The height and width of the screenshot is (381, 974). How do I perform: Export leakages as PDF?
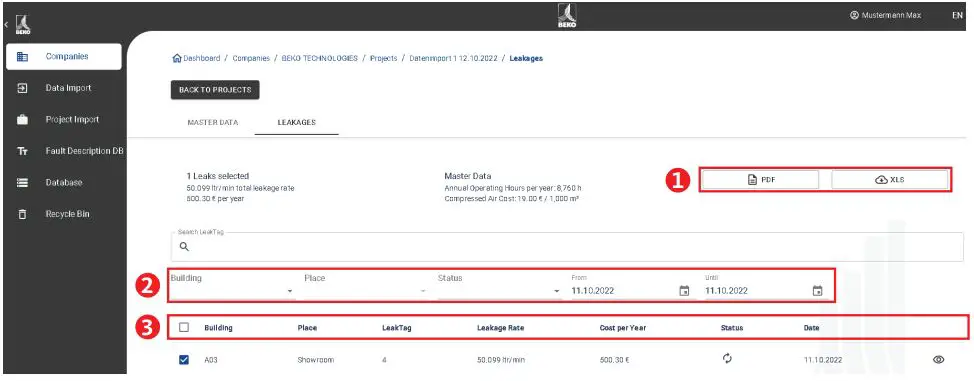762,180
